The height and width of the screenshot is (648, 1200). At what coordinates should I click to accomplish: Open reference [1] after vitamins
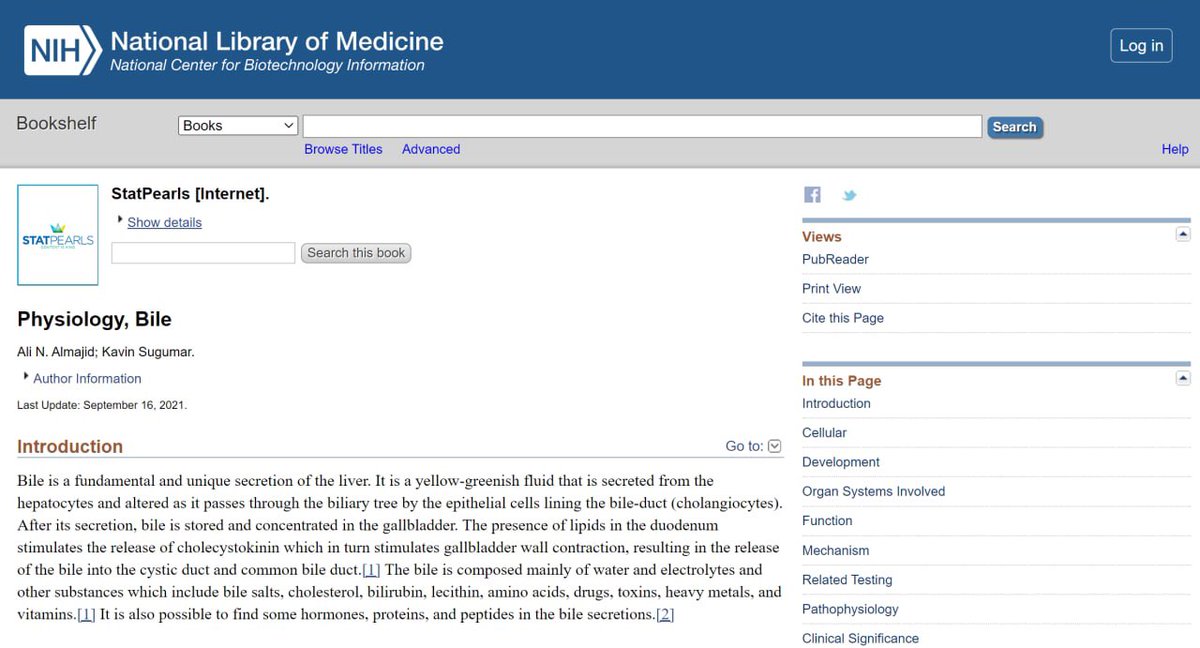[86, 614]
